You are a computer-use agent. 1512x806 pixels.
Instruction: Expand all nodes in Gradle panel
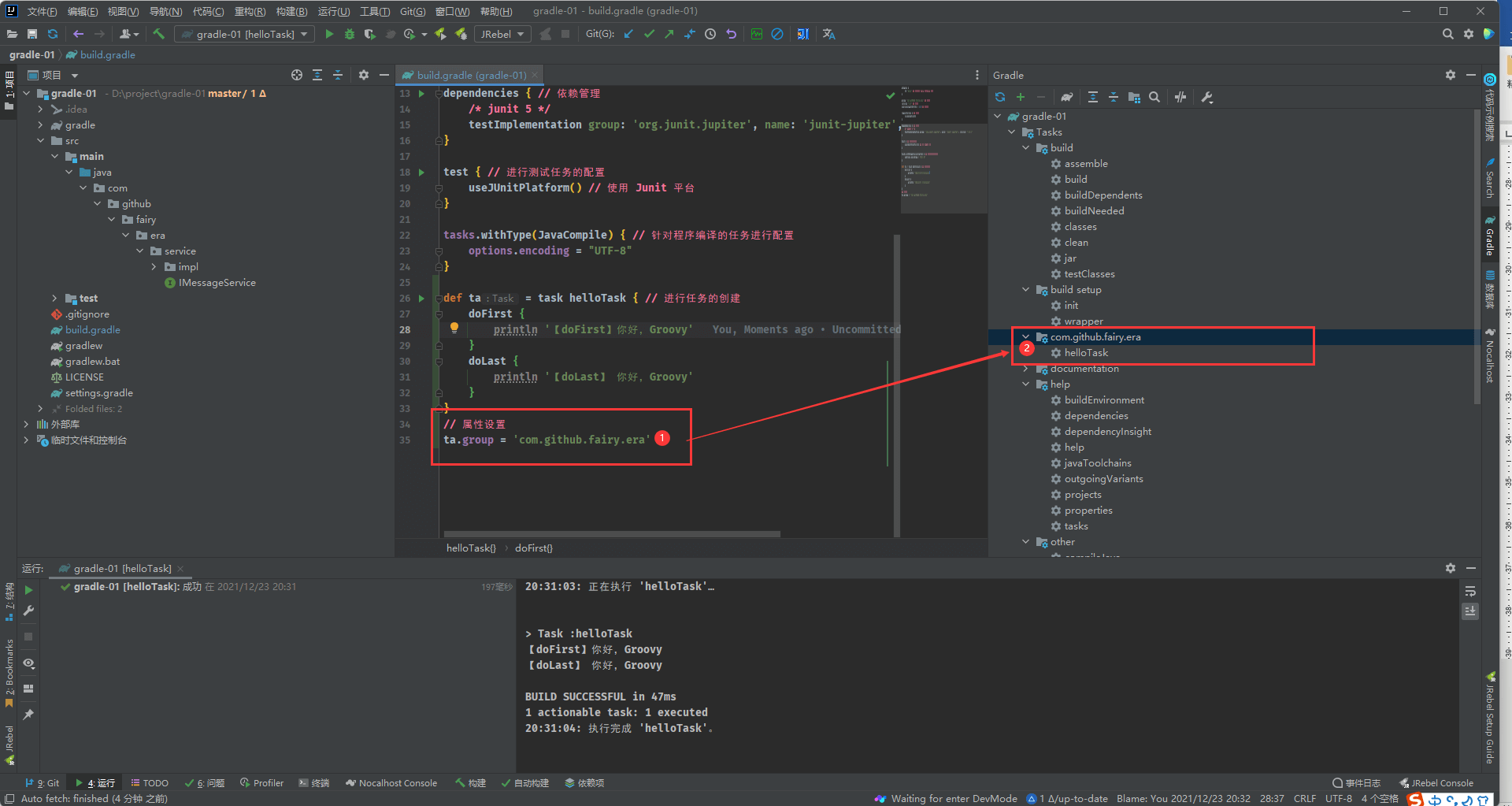pyautogui.click(x=1093, y=97)
